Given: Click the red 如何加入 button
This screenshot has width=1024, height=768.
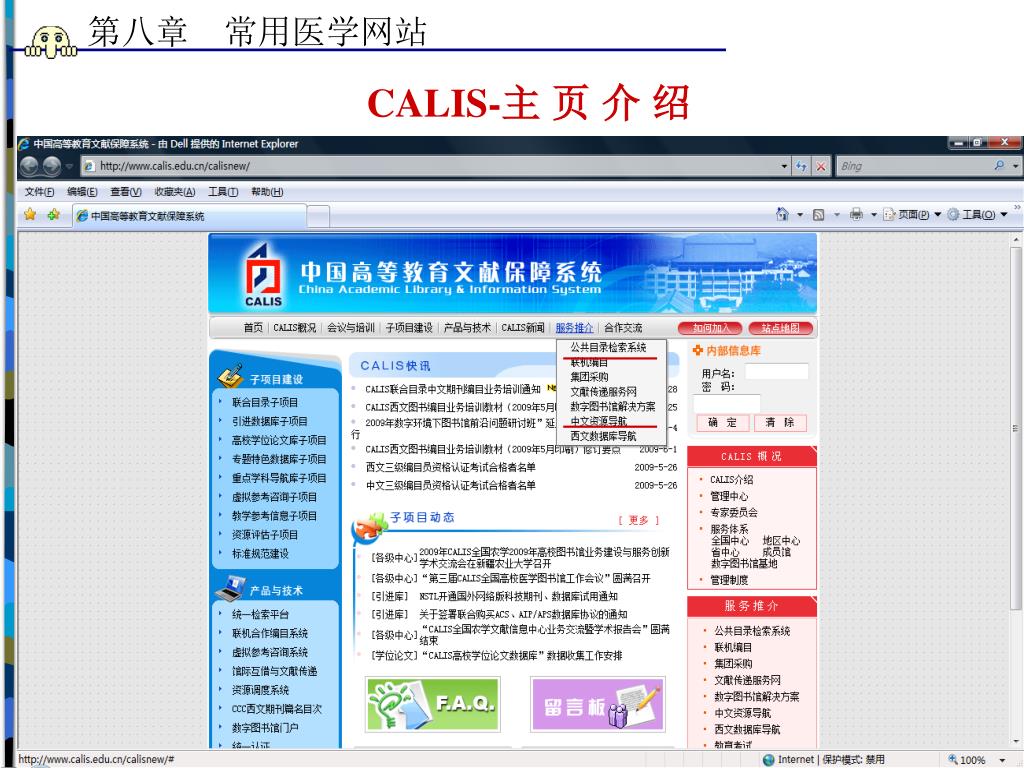Looking at the screenshot, I should click(x=711, y=328).
